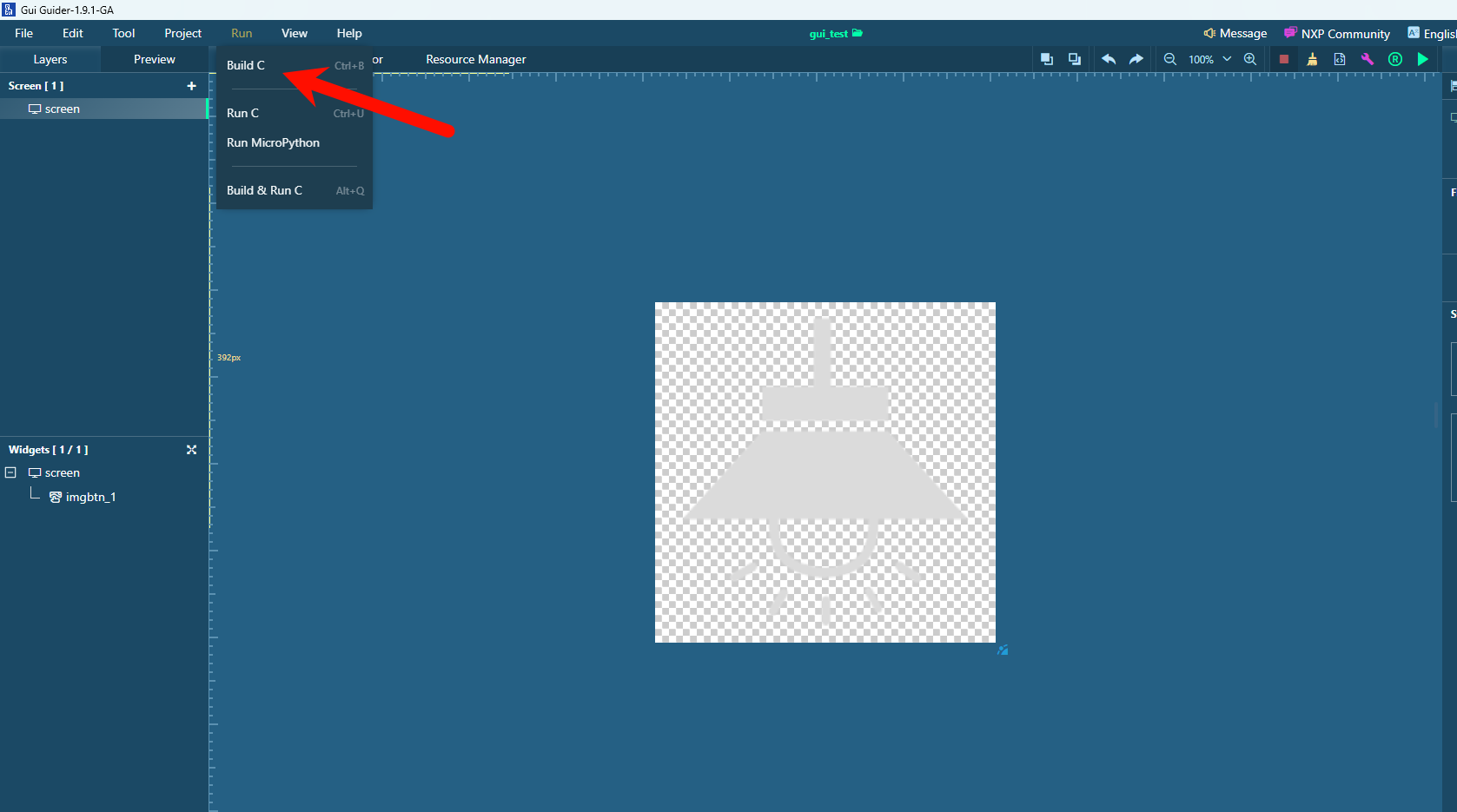1457x812 pixels.
Task: Choose Run MicroPython menu entry
Action: pos(273,142)
